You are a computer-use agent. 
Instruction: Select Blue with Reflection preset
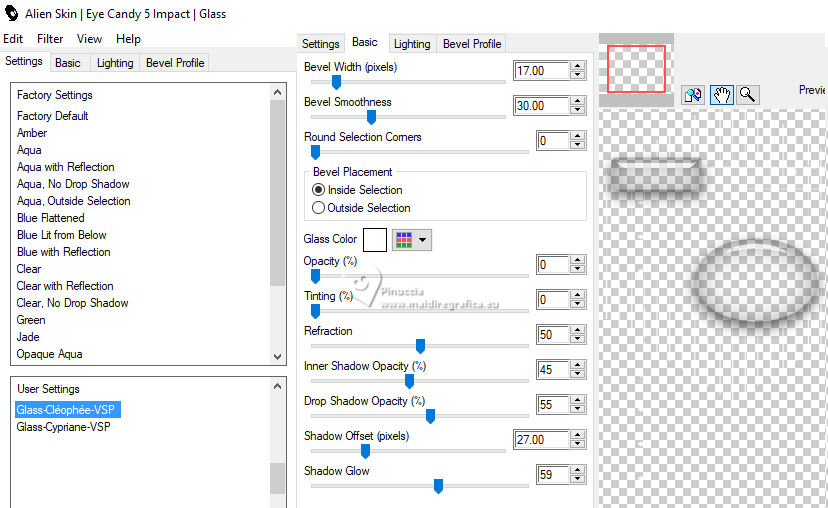[64, 252]
